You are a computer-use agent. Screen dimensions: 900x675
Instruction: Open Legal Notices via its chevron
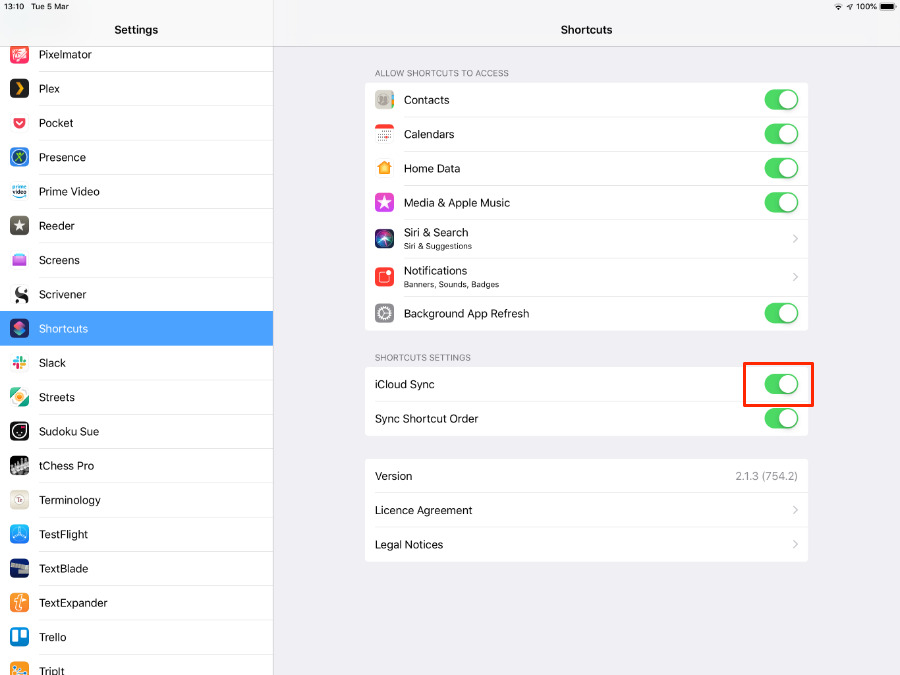(795, 544)
